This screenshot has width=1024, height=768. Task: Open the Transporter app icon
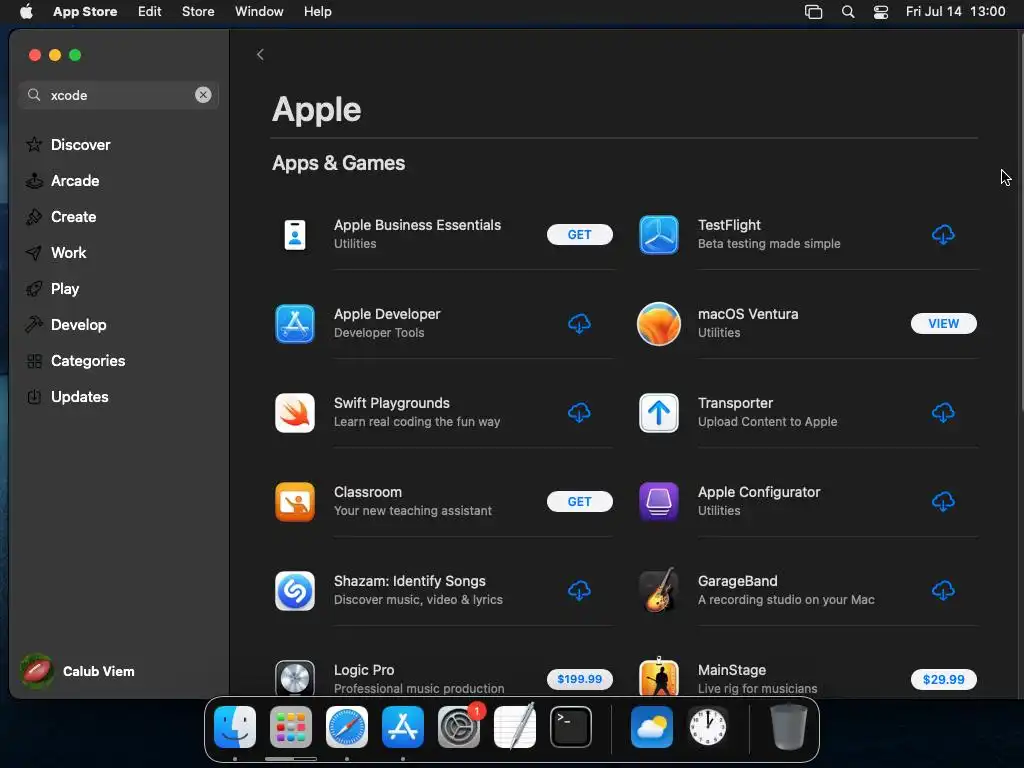pyautogui.click(x=658, y=413)
